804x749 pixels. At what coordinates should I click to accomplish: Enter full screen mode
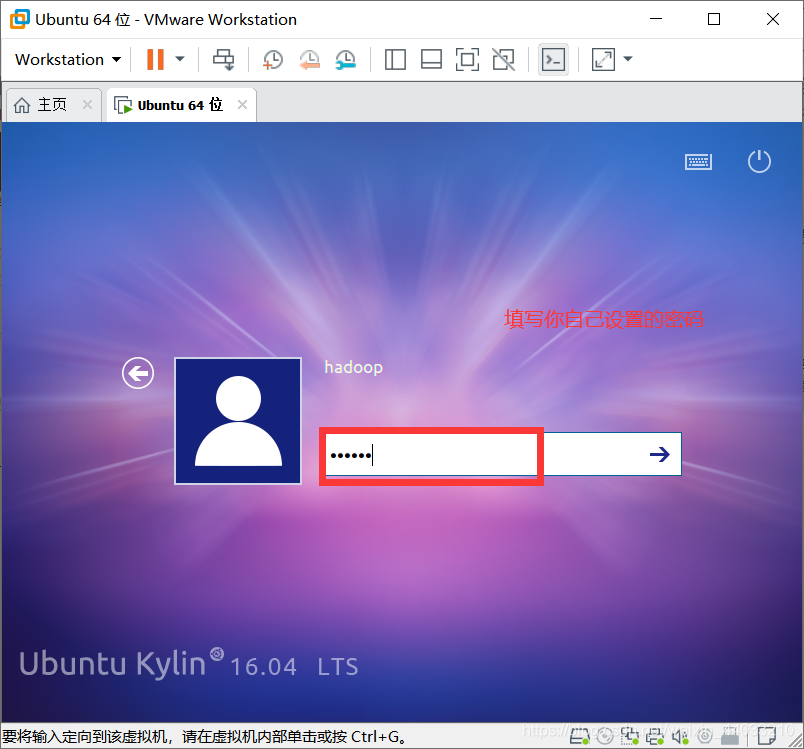467,59
